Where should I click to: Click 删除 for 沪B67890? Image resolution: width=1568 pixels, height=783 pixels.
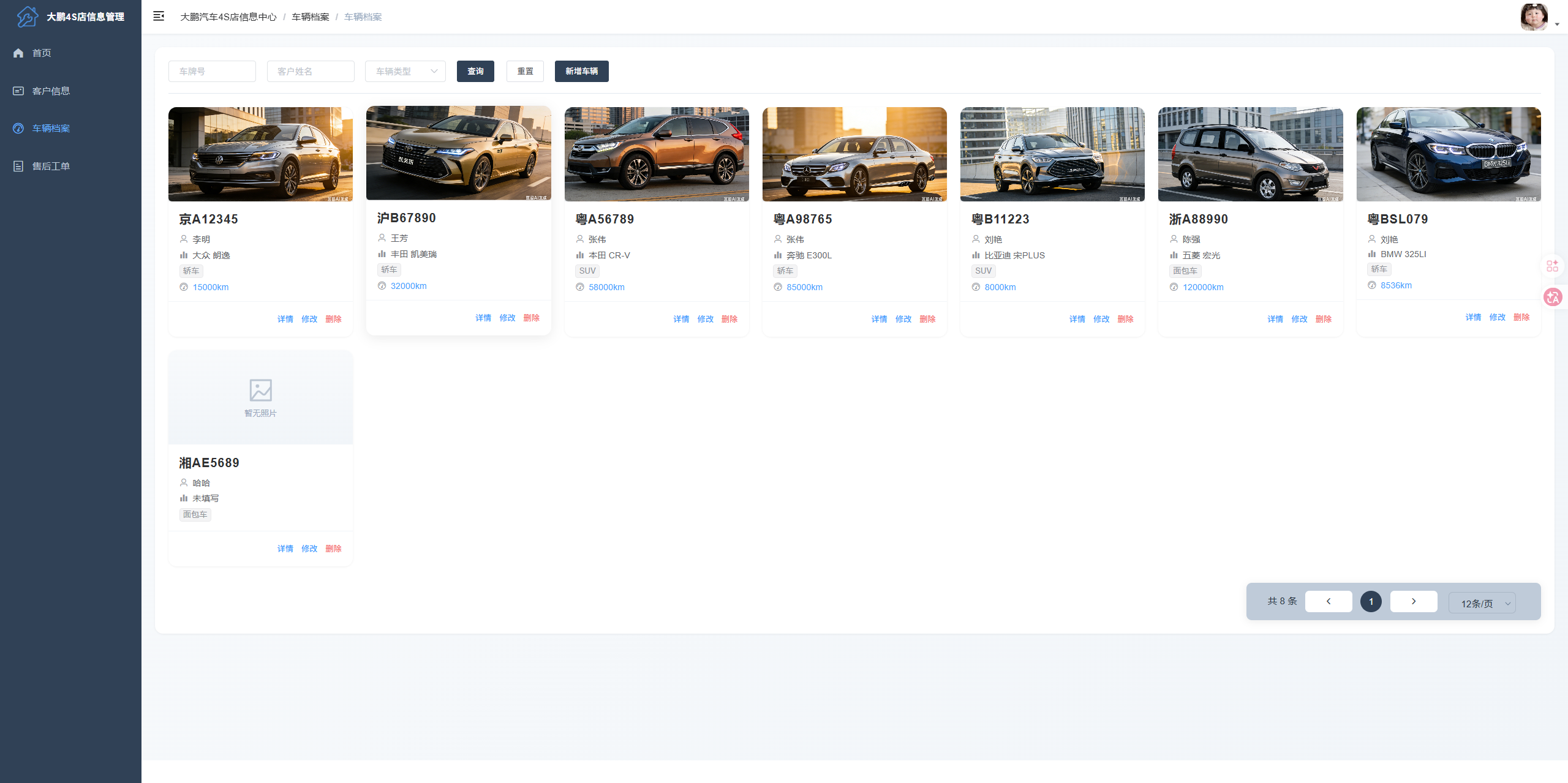[x=531, y=318]
